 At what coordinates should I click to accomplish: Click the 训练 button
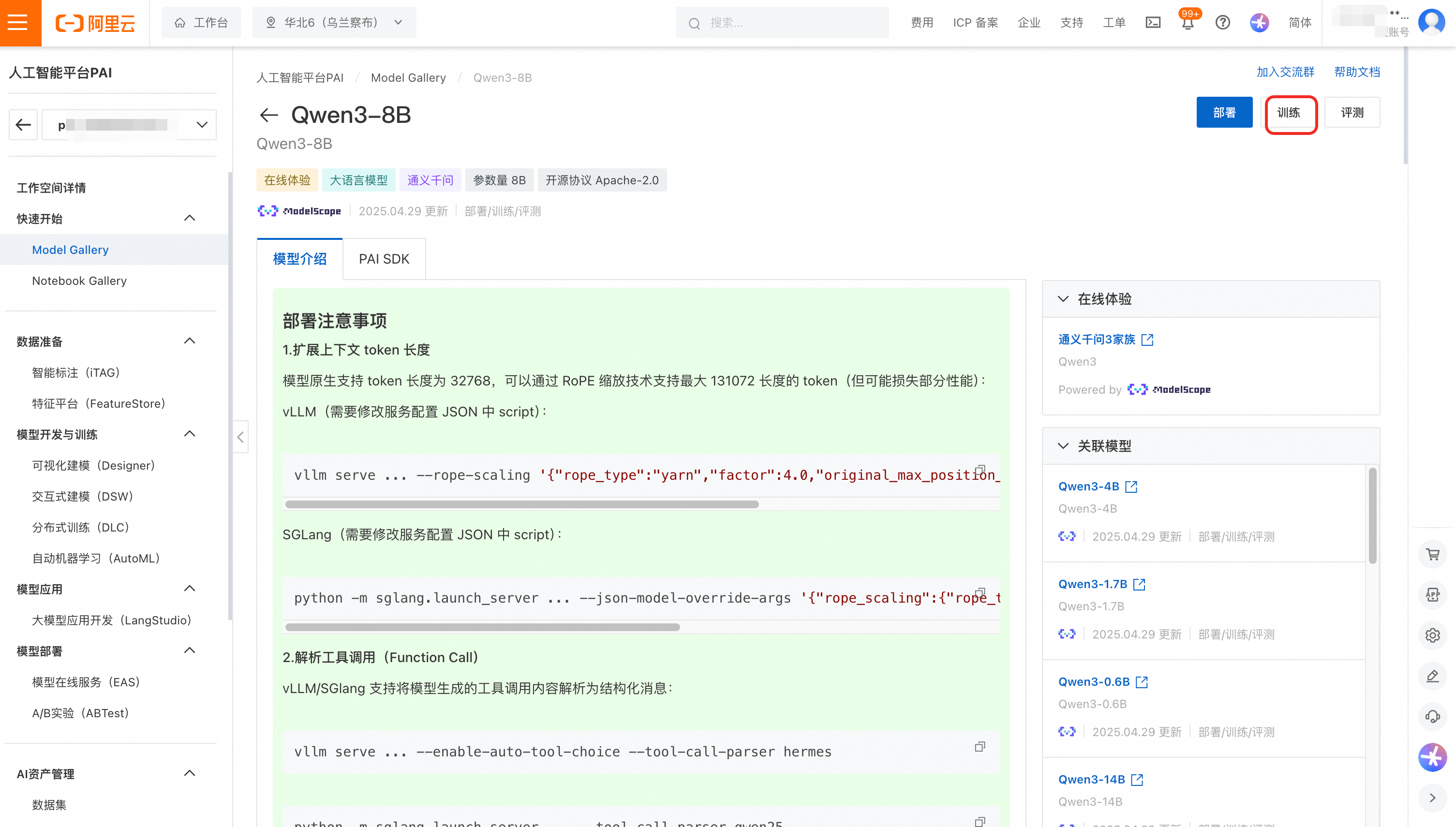1289,113
